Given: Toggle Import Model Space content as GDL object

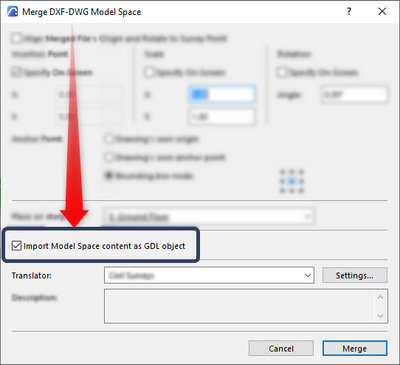Looking at the screenshot, I should click(x=17, y=246).
